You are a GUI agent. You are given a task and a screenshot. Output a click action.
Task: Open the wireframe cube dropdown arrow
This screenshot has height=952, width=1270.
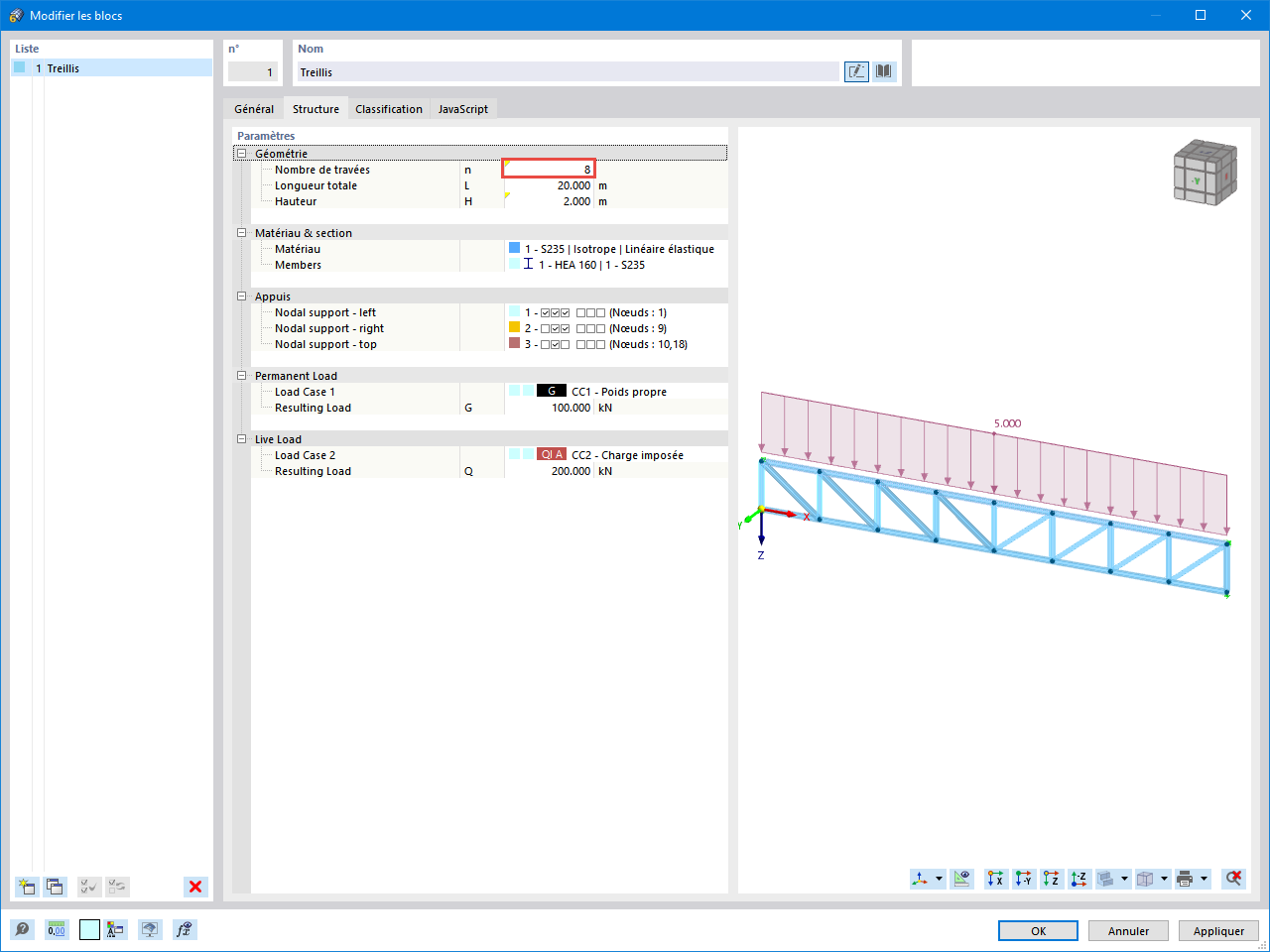click(1164, 879)
